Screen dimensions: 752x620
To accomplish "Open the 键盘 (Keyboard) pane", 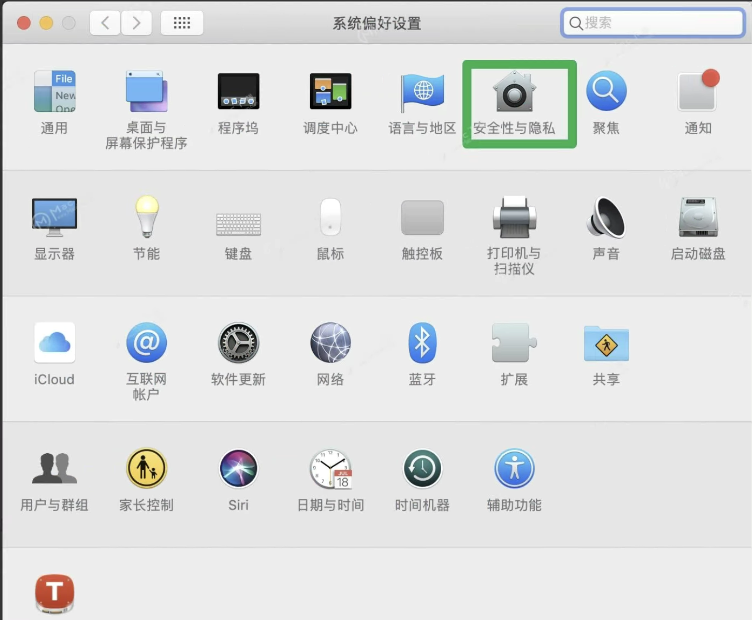I will [x=238, y=224].
